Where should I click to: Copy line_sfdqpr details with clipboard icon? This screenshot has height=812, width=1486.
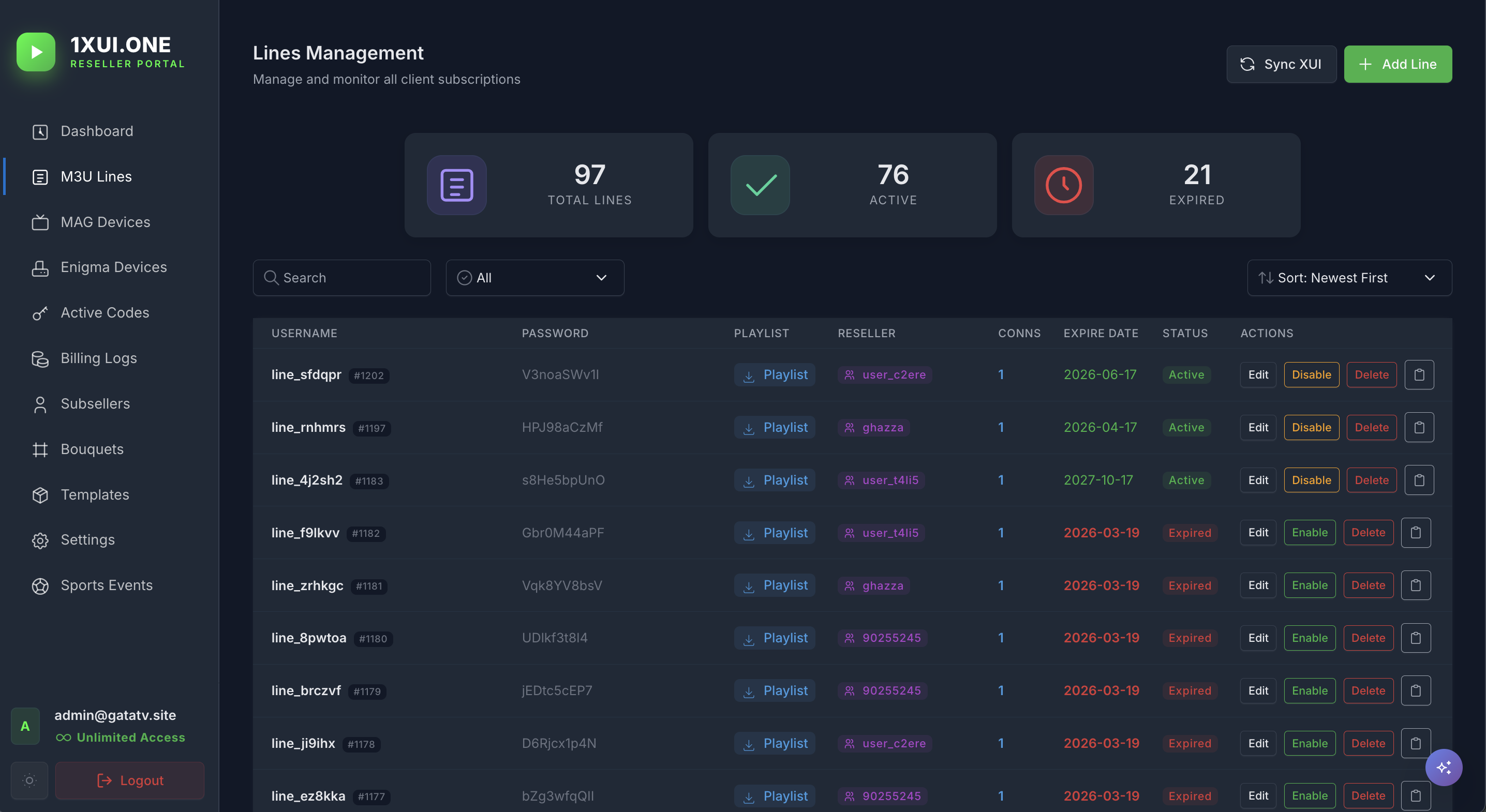[1420, 374]
